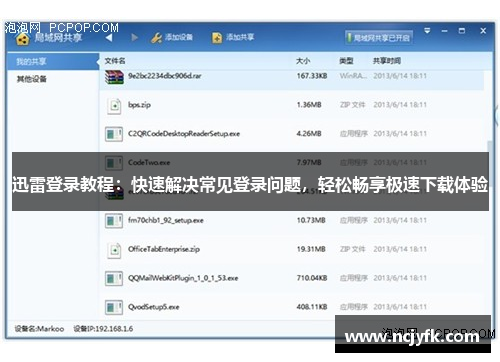Select file name 9e2bc2234dbc906d.rar
The height and width of the screenshot is (362, 500).
click(x=165, y=76)
